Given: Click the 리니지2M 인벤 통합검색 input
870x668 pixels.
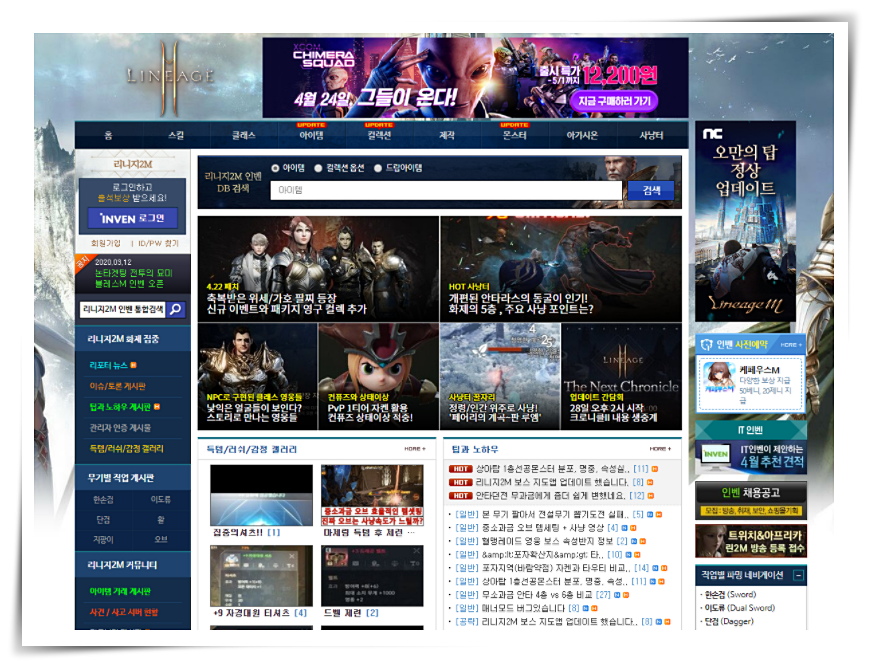Looking at the screenshot, I should click(x=123, y=309).
